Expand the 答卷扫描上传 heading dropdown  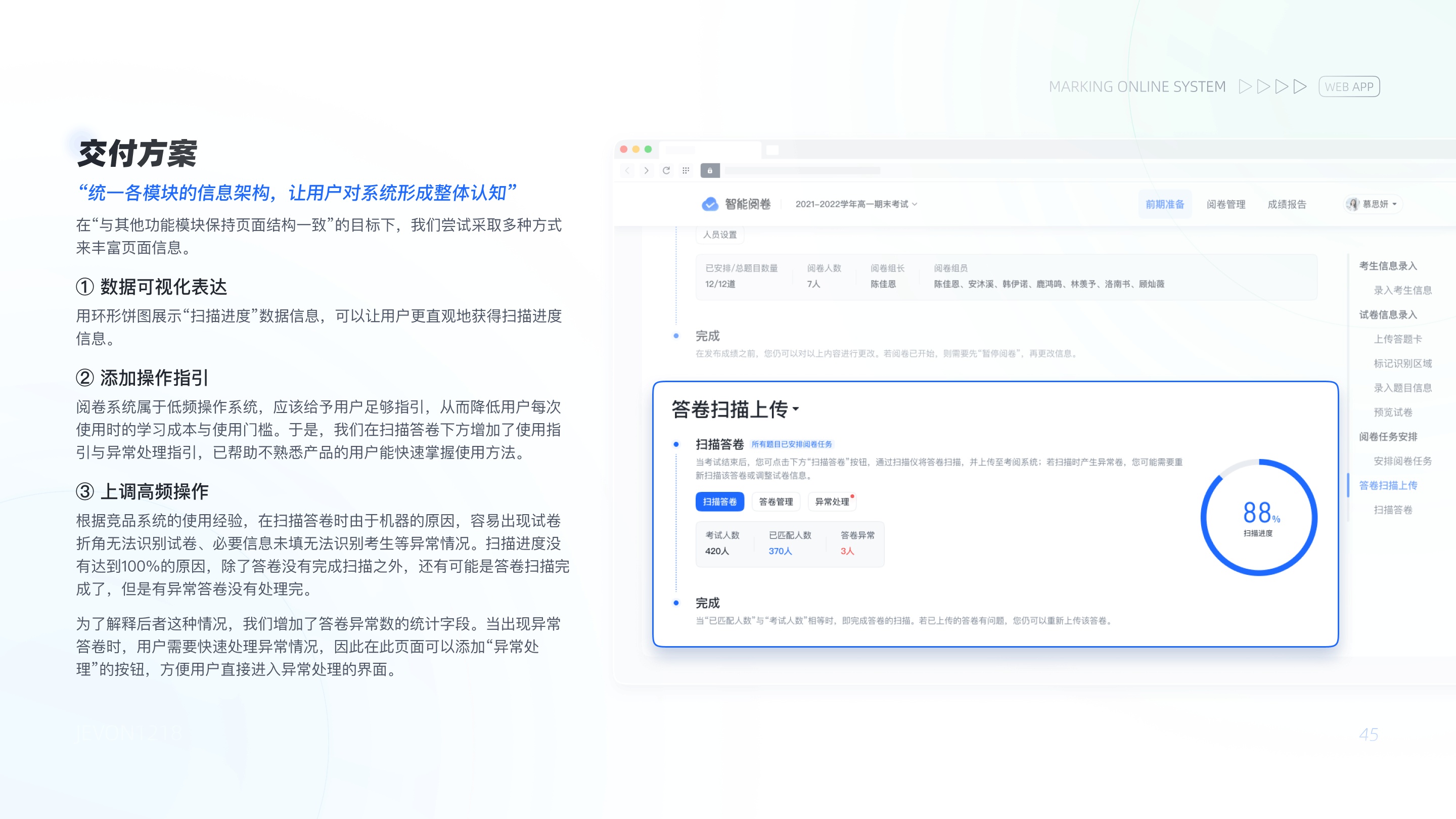tap(796, 408)
